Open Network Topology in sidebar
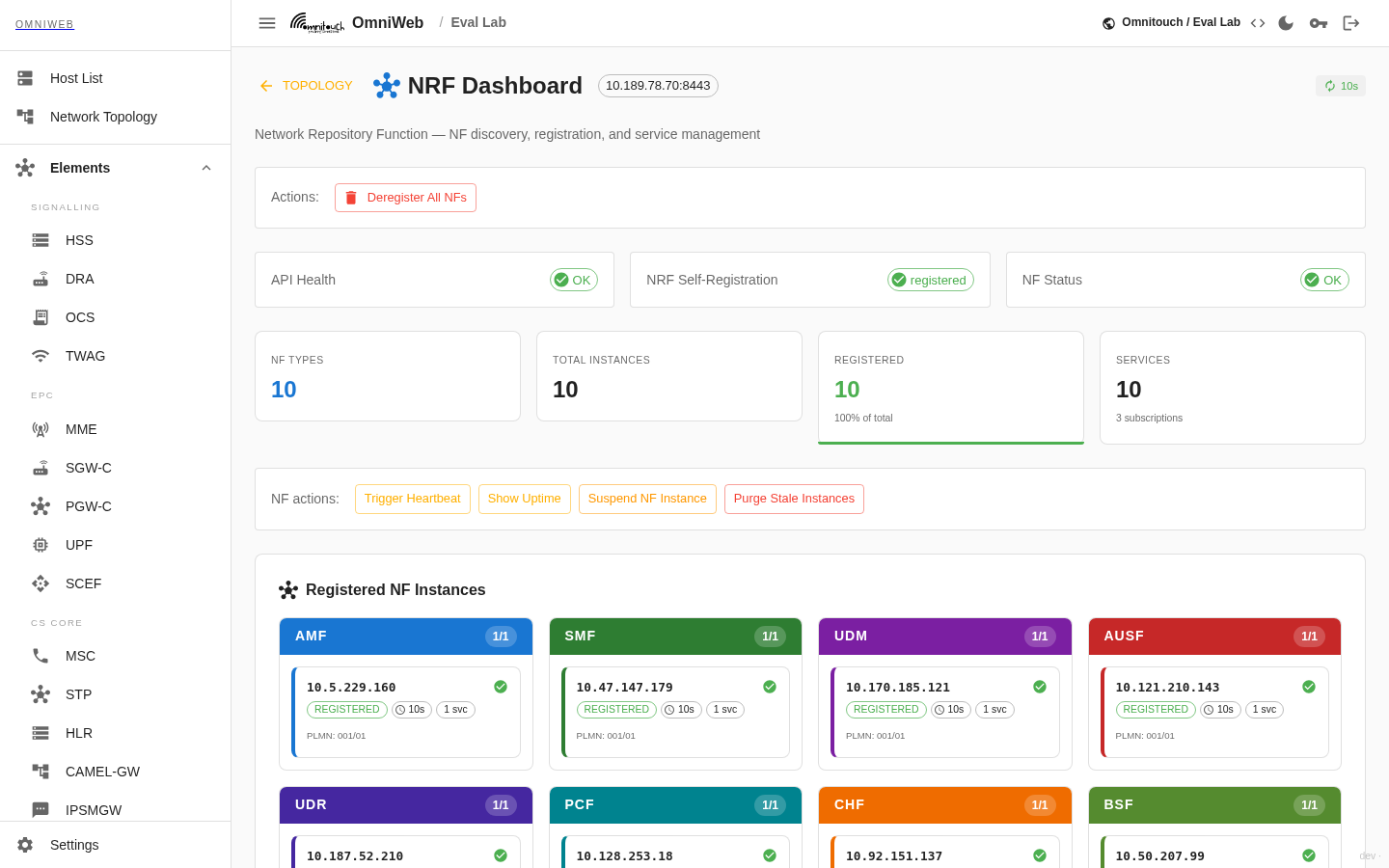This screenshot has width=1389, height=868. pos(116,117)
